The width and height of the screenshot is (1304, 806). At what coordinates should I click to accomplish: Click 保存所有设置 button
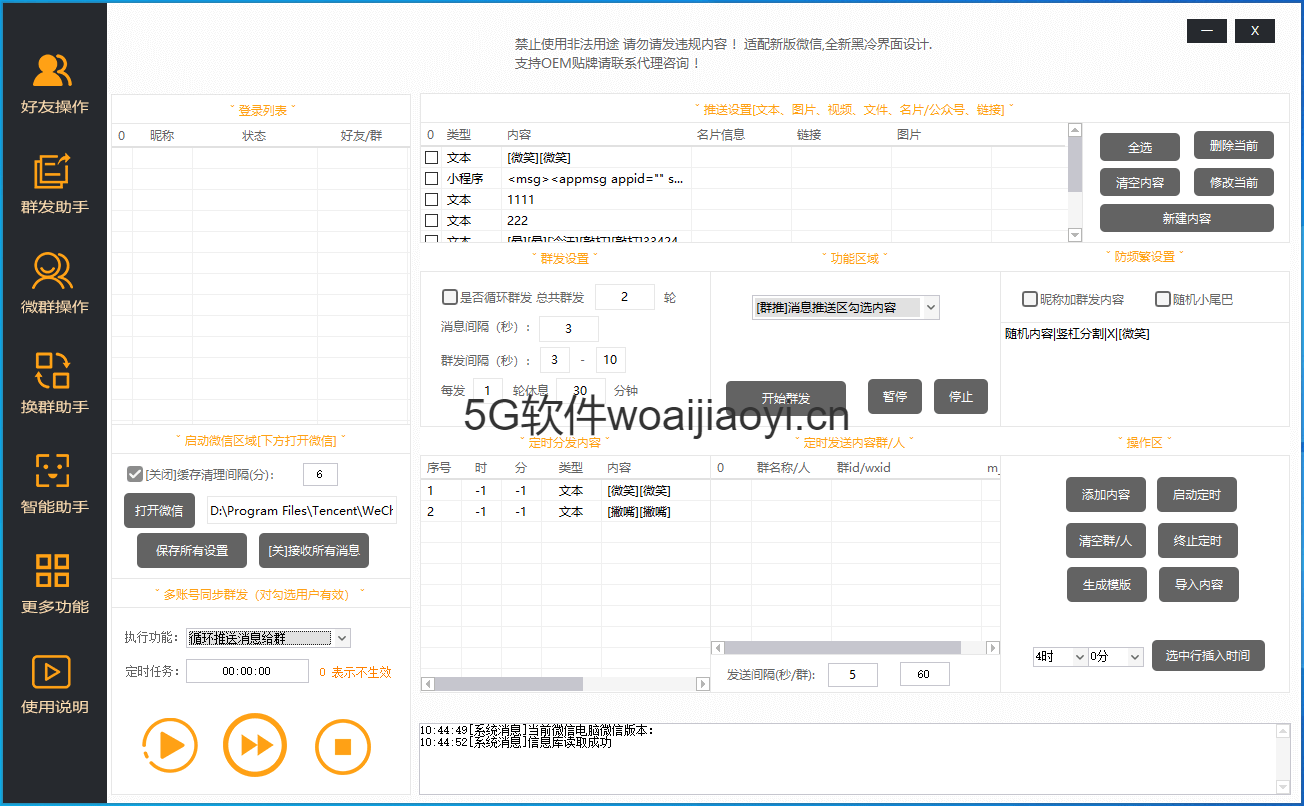point(192,550)
